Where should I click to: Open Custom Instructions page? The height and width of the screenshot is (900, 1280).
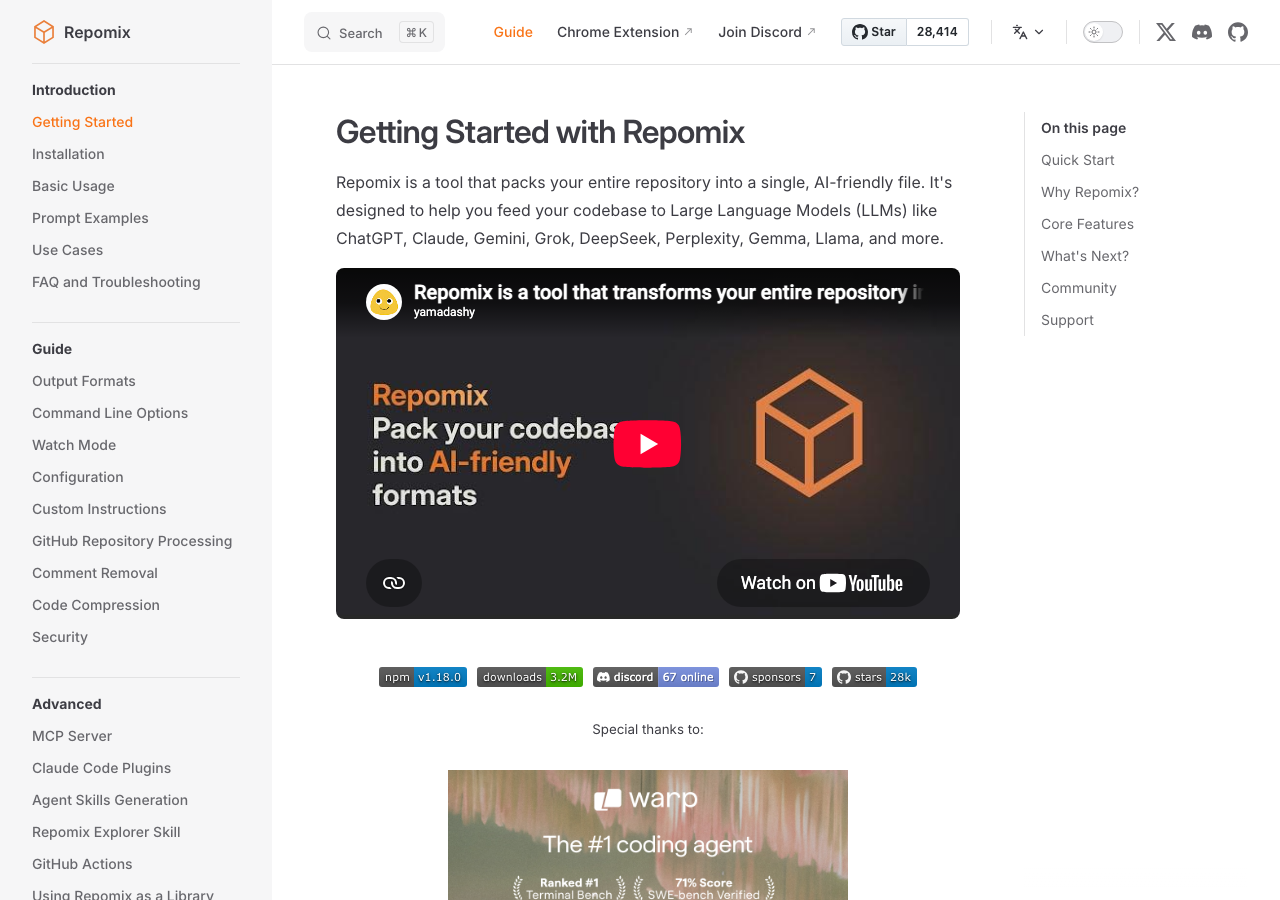[x=99, y=509]
